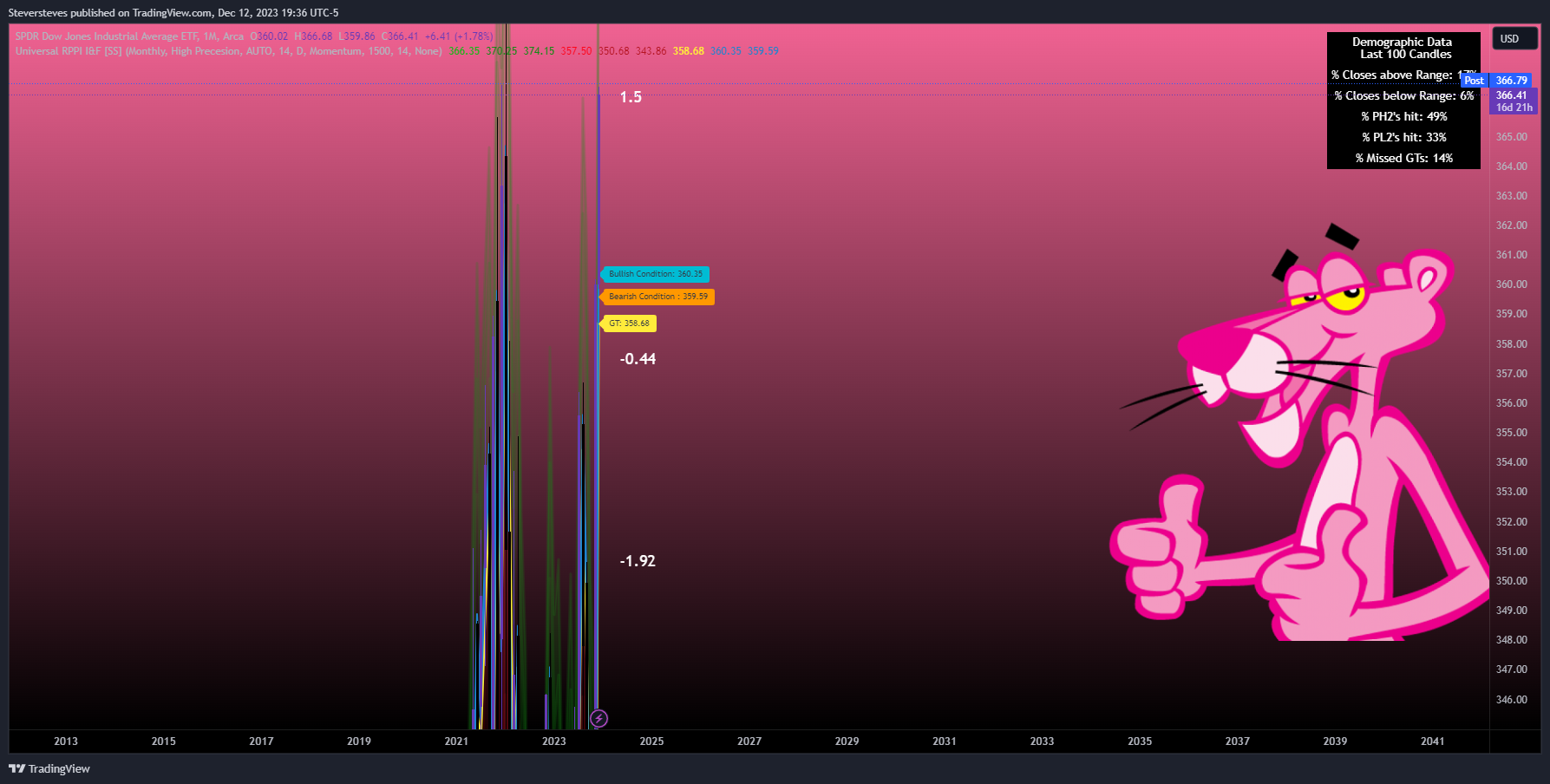
Task: Click the Universal RPPI I&F [SS] indicator legend
Action: click(x=229, y=51)
